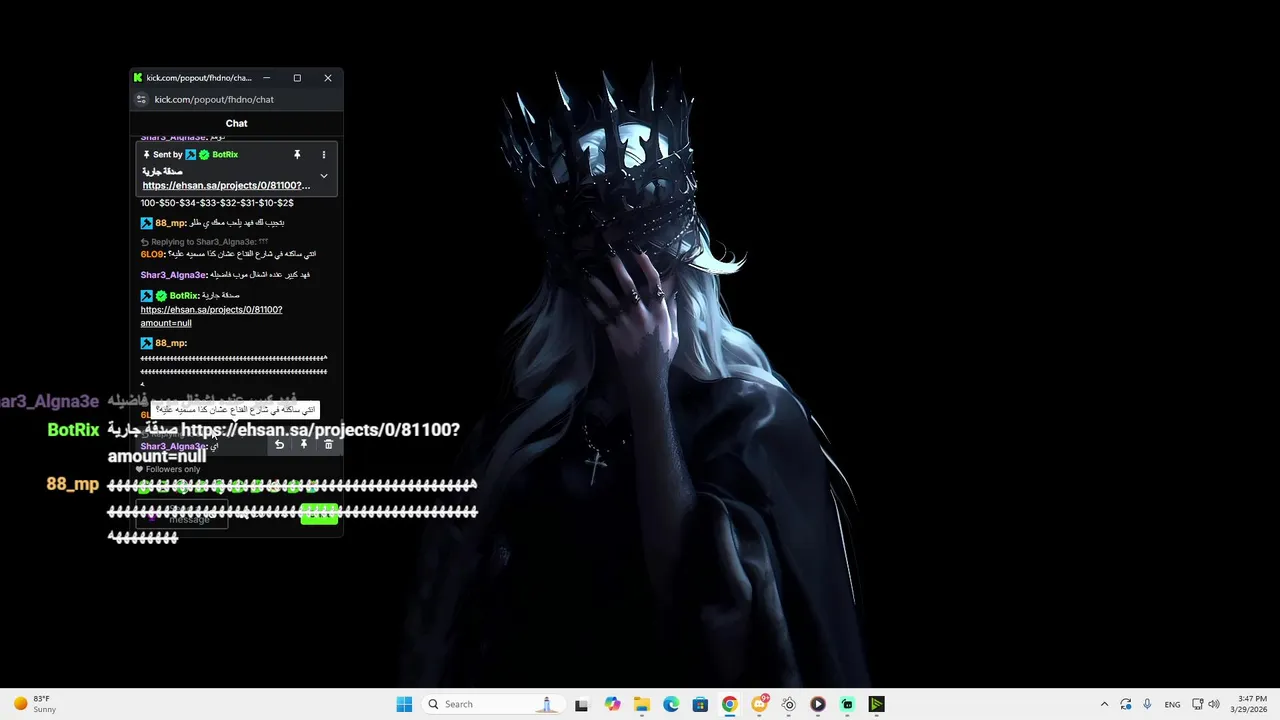
Task: Click the Reply arrow on hovered message
Action: 279,445
